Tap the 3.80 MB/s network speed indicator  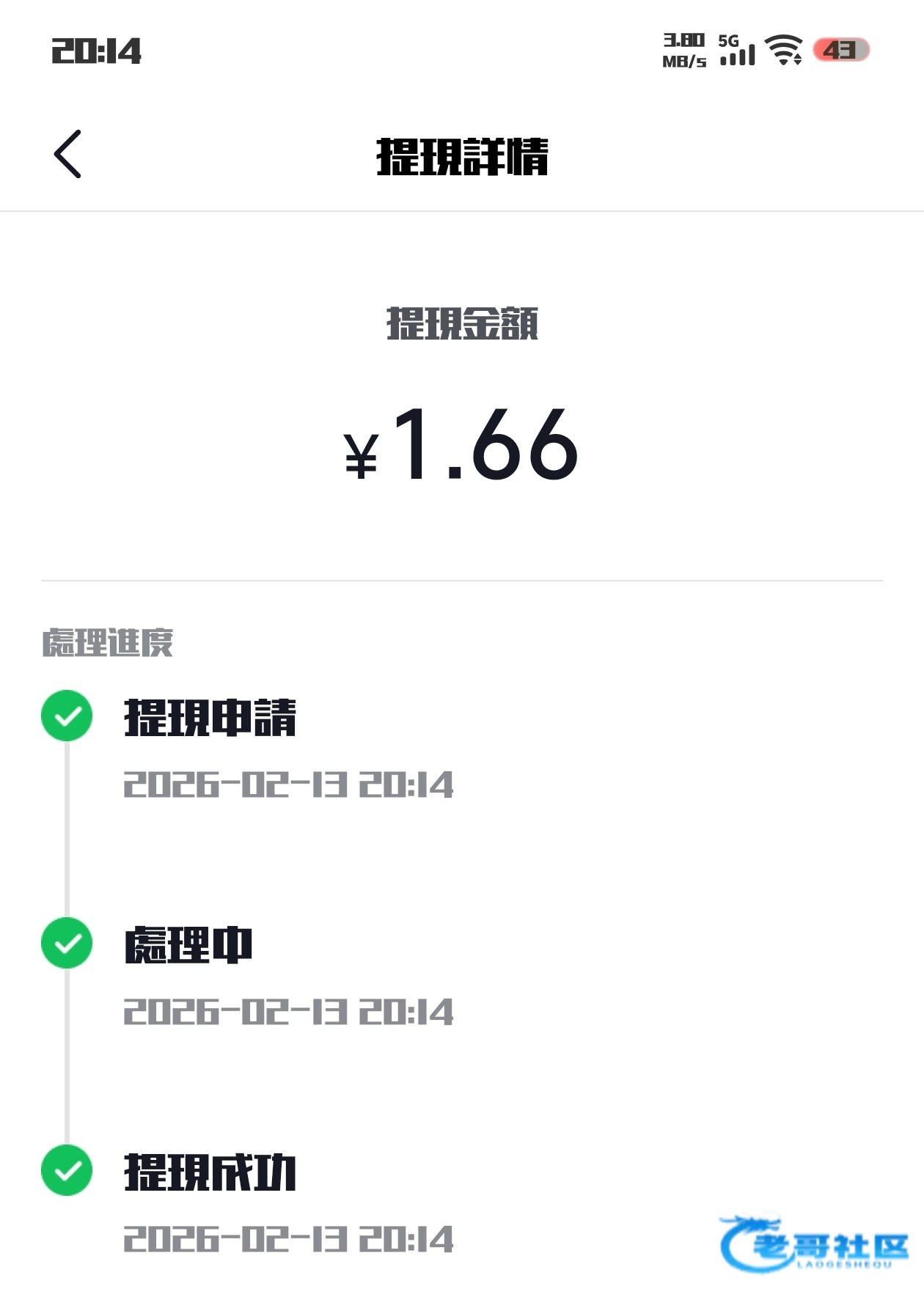[x=683, y=51]
